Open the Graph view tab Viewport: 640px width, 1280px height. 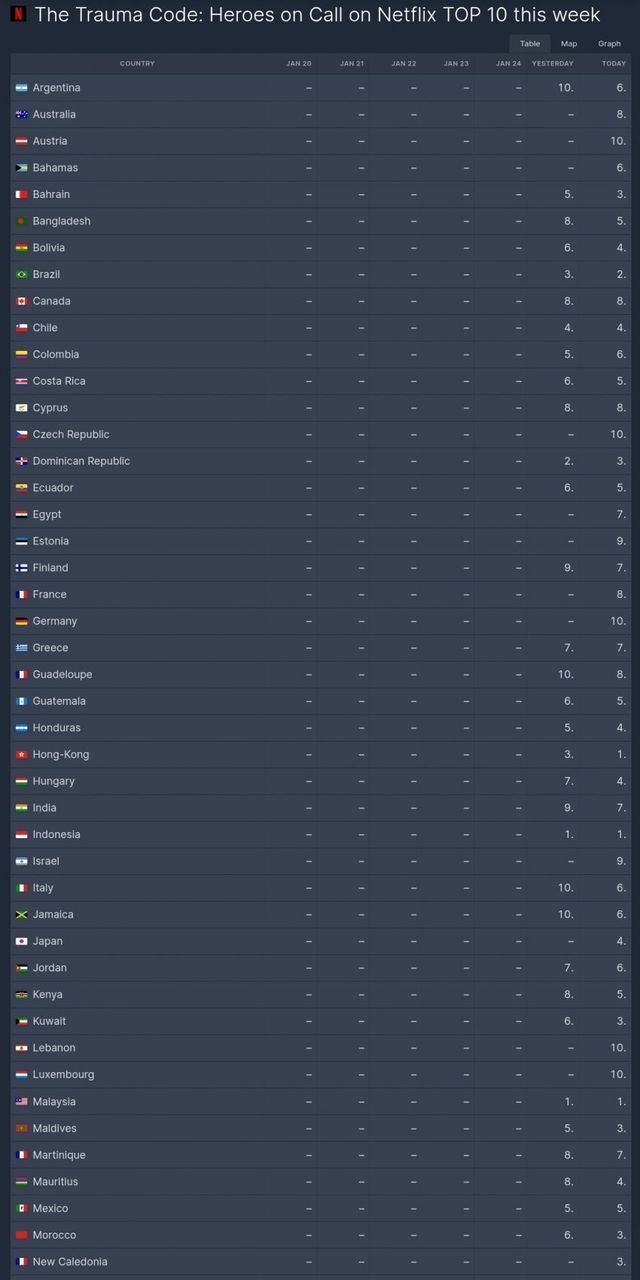(609, 44)
